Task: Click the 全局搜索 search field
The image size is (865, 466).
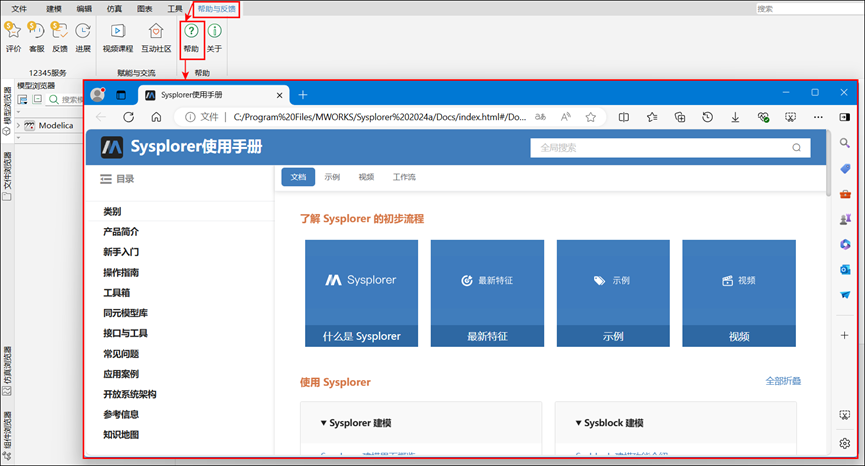Action: 670,148
